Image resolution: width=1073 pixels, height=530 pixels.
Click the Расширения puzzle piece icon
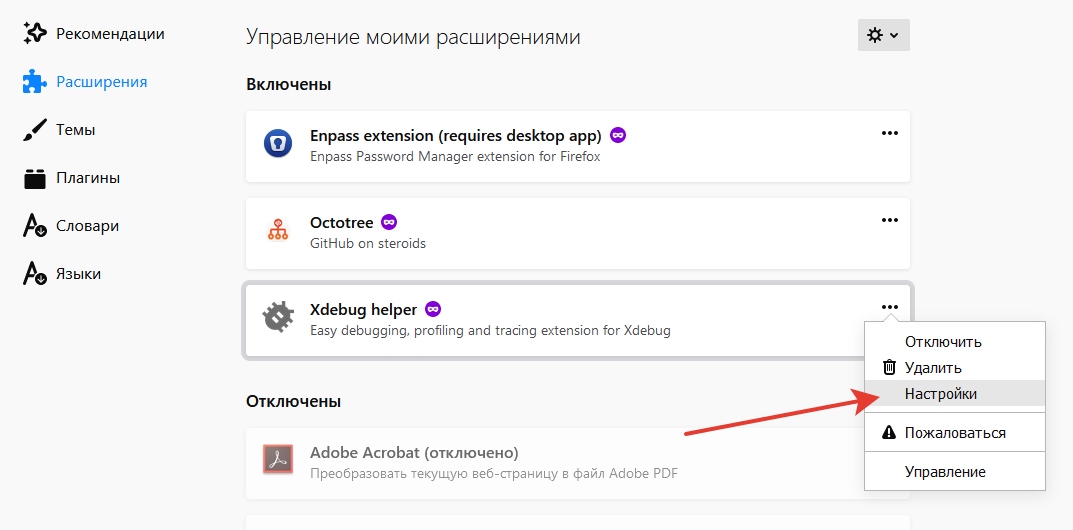[34, 82]
